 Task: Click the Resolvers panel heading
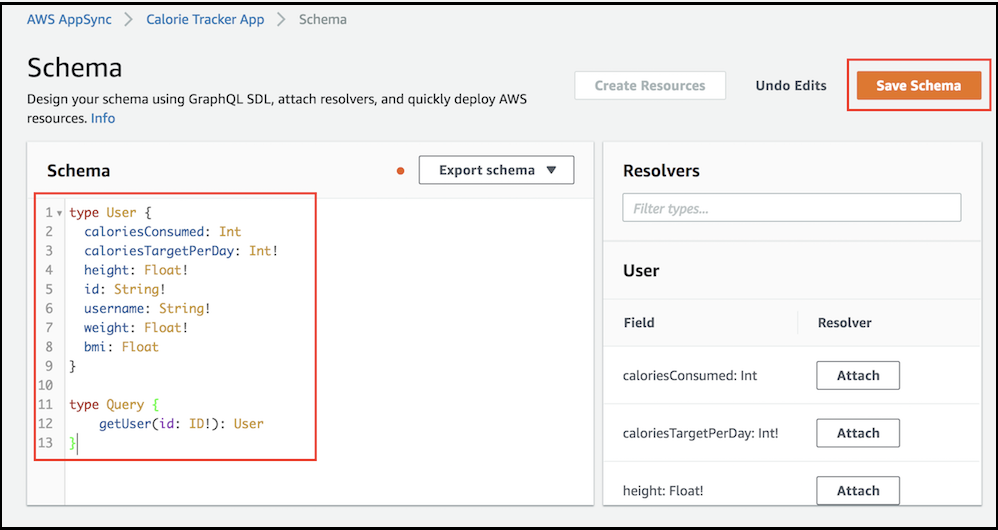pos(661,171)
